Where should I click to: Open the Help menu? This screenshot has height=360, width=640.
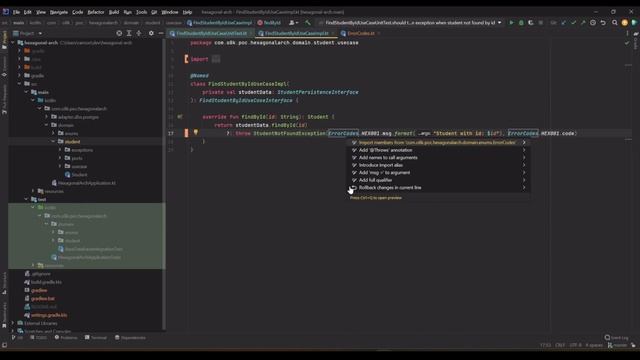[x=187, y=12]
